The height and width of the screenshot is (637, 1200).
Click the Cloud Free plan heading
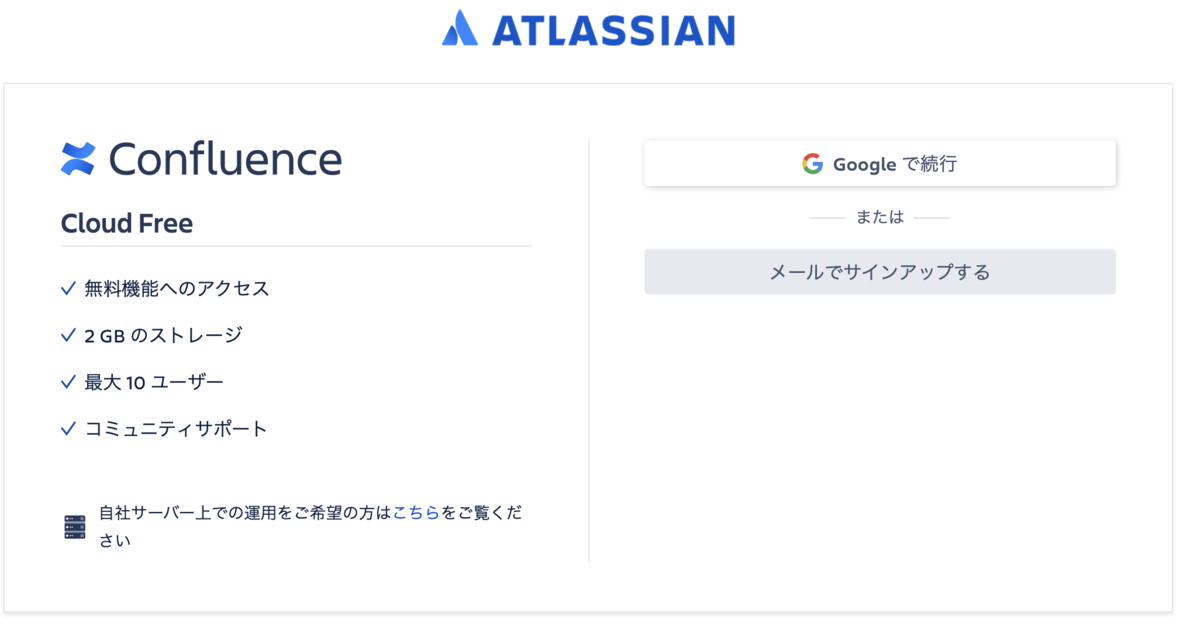127,223
